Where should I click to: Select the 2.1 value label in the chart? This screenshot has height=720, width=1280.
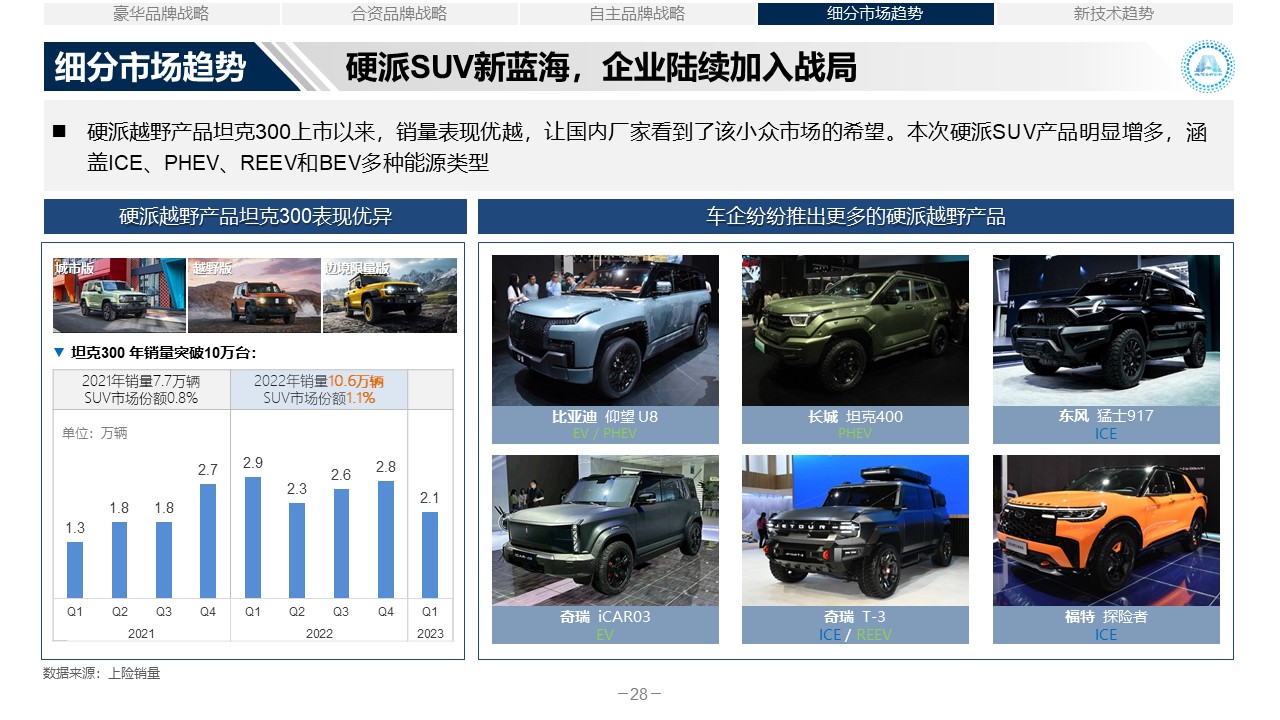[x=430, y=498]
